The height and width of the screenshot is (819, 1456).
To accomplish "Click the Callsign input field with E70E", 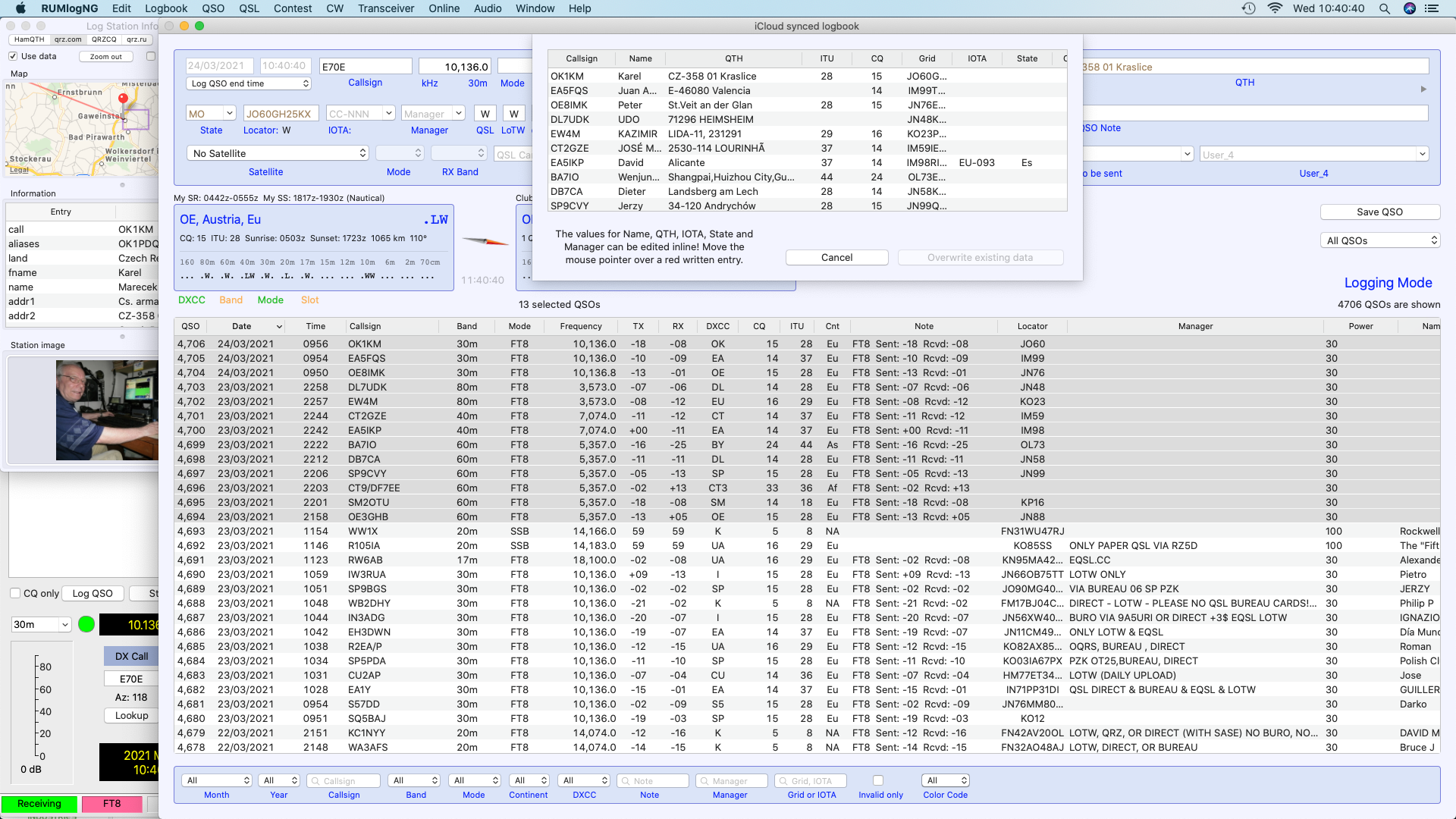I will pos(366,67).
